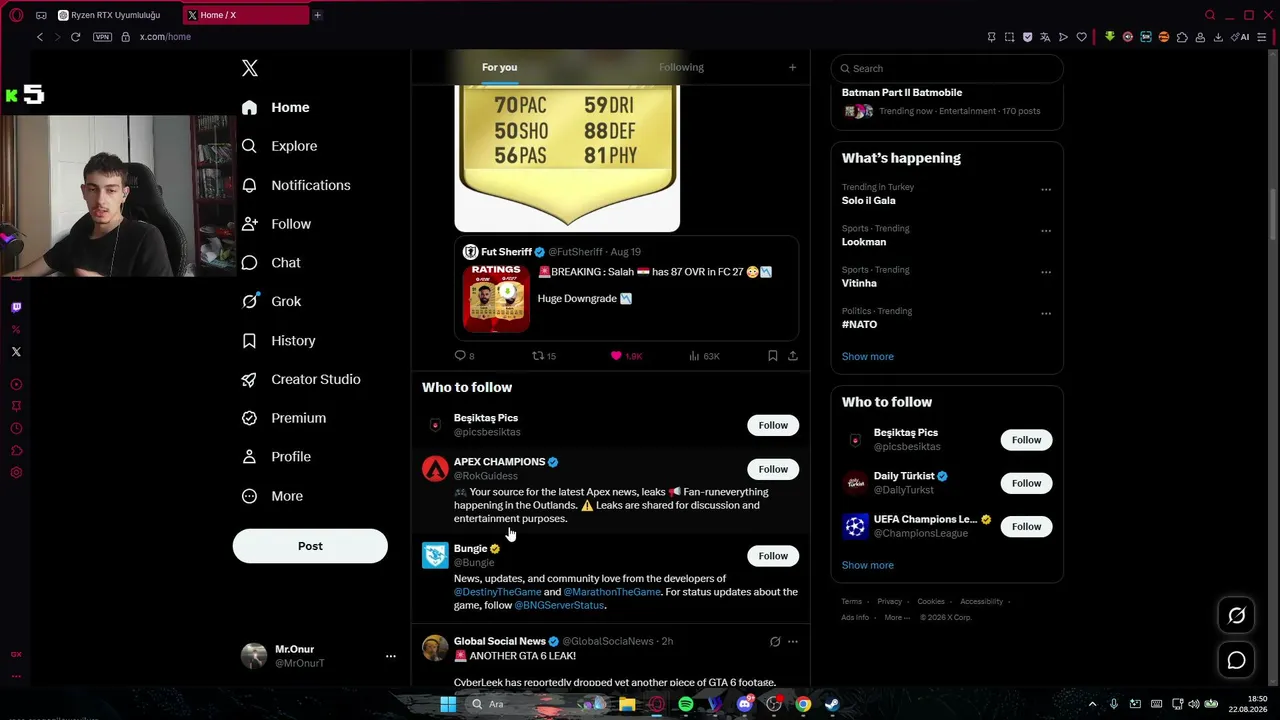Open the browser snapshot tool icon
1280x720 pixels.
click(x=1010, y=37)
